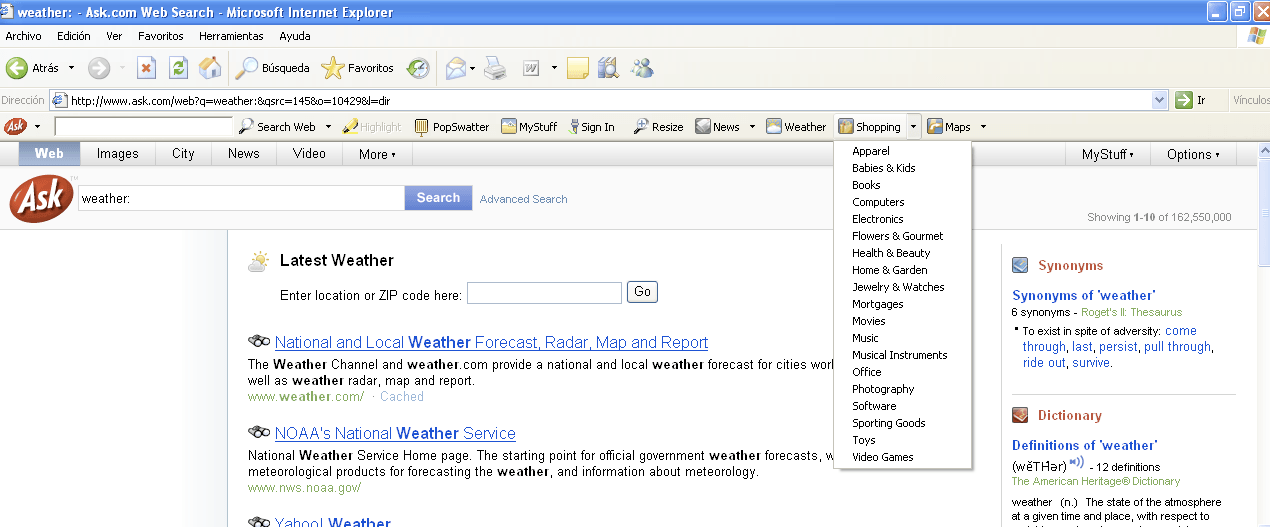Click the large red Ask logo

pos(42,197)
